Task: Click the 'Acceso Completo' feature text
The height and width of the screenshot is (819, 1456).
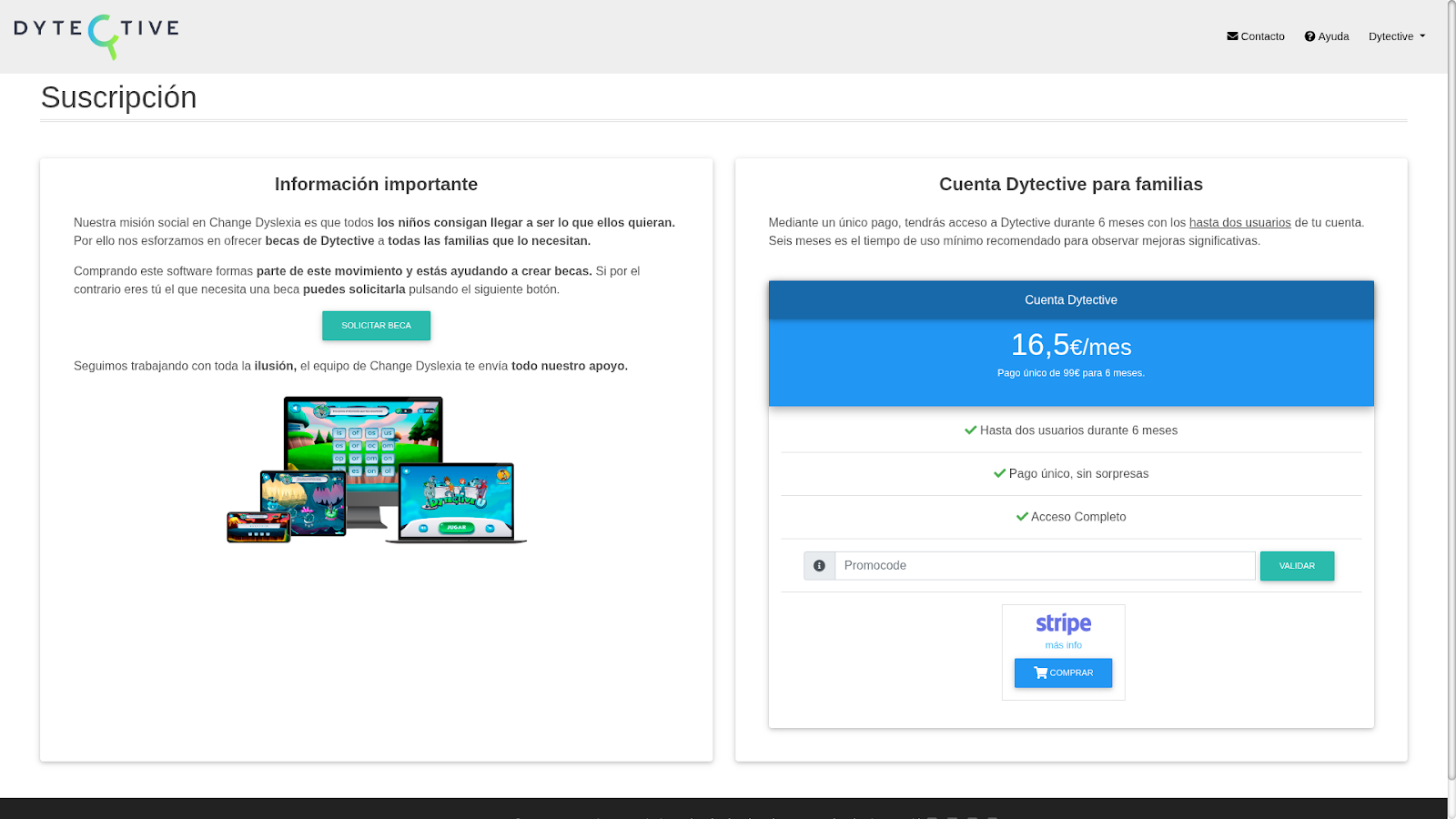Action: coord(1071,517)
